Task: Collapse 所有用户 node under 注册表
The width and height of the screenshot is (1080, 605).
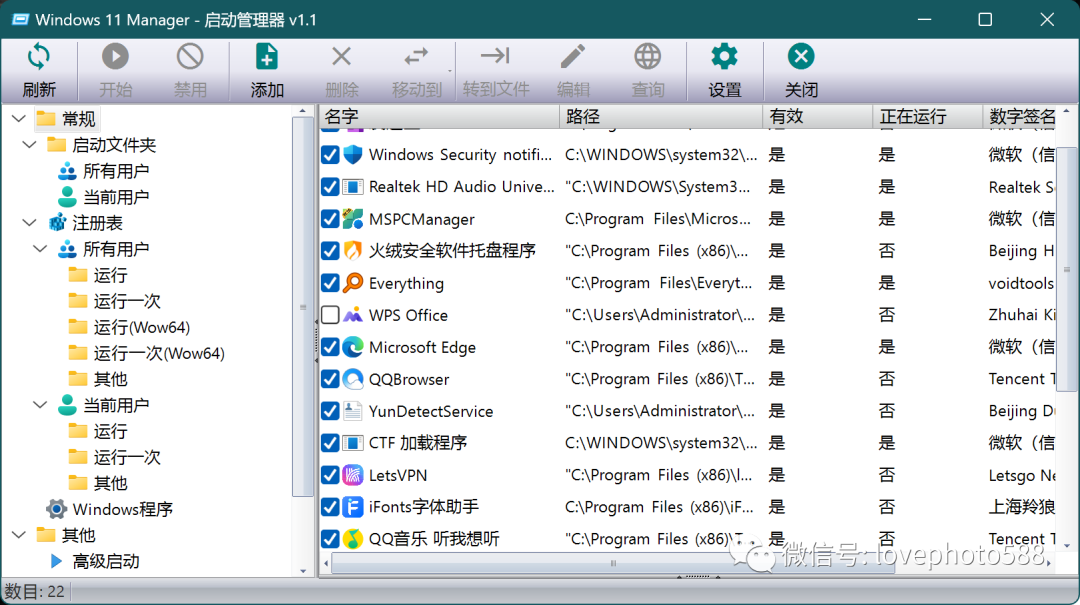Action: (41, 249)
